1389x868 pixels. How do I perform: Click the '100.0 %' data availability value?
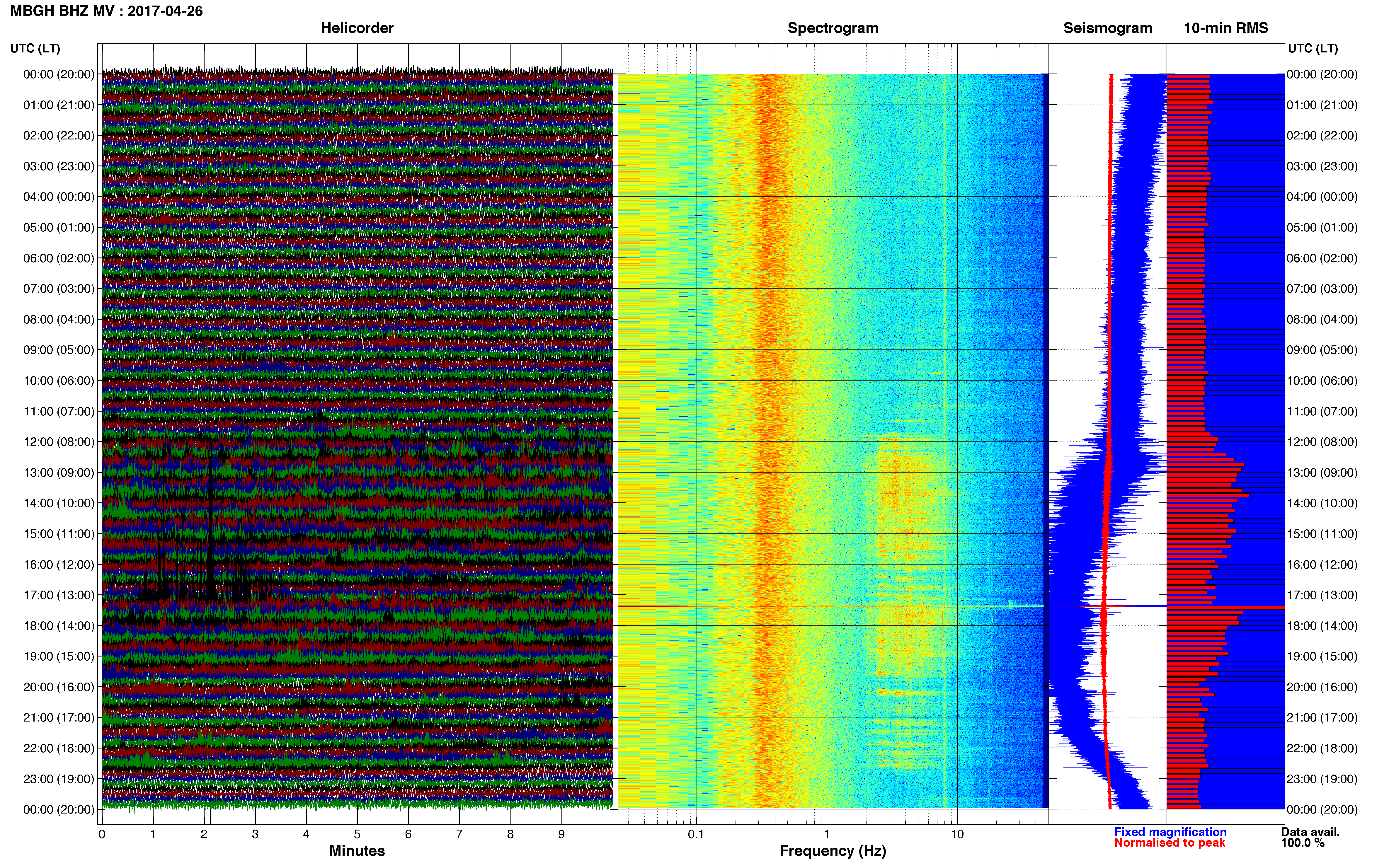1303,843
